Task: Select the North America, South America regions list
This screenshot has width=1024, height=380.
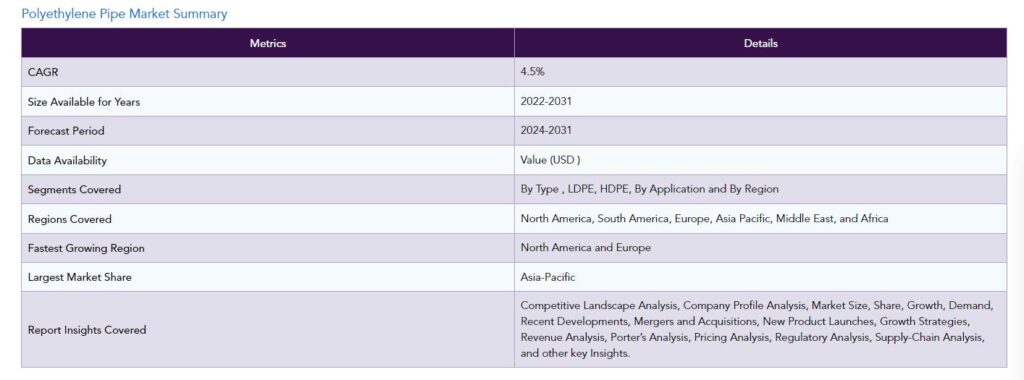Action: (704, 219)
